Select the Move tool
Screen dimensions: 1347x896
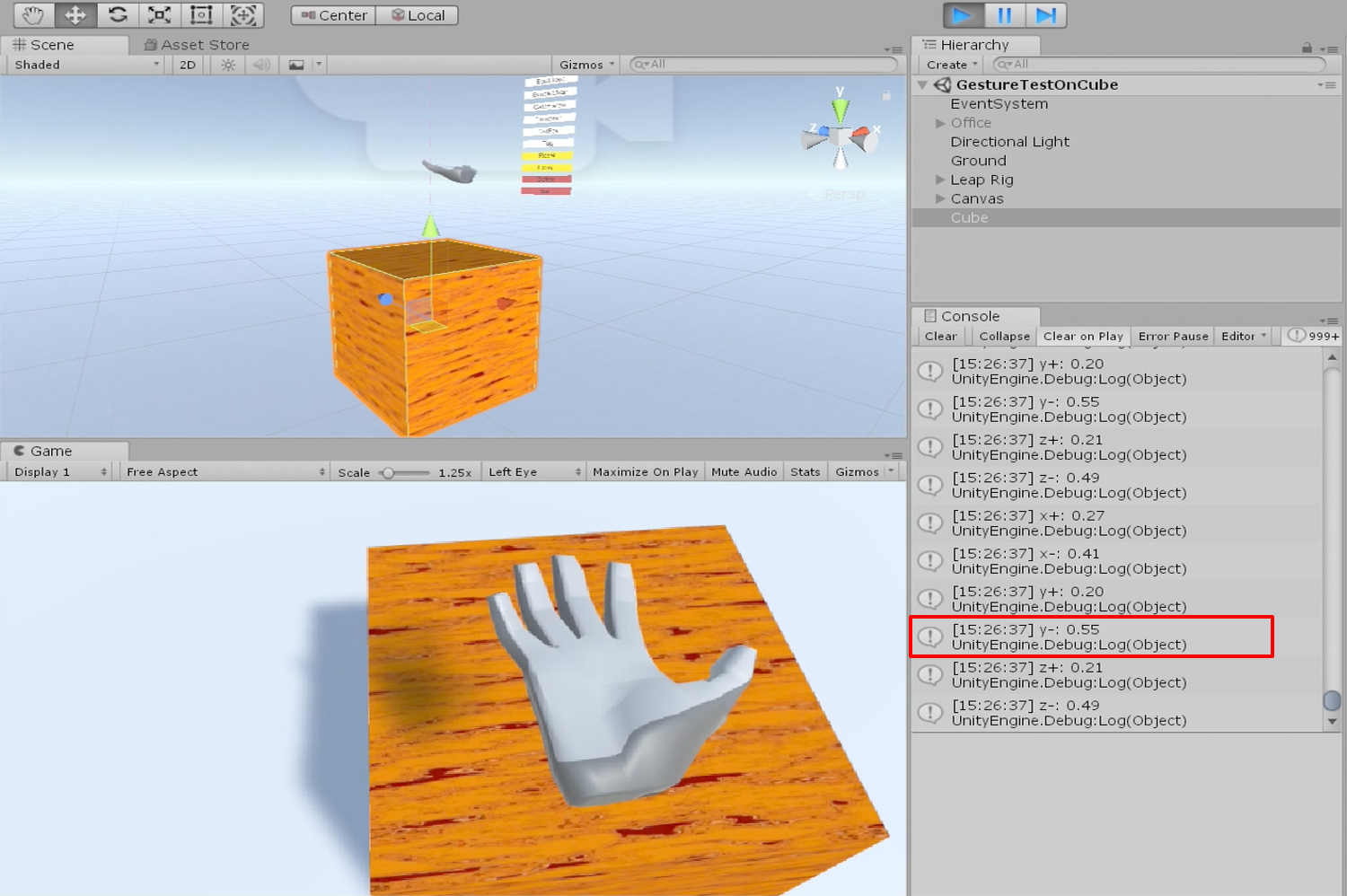75,15
